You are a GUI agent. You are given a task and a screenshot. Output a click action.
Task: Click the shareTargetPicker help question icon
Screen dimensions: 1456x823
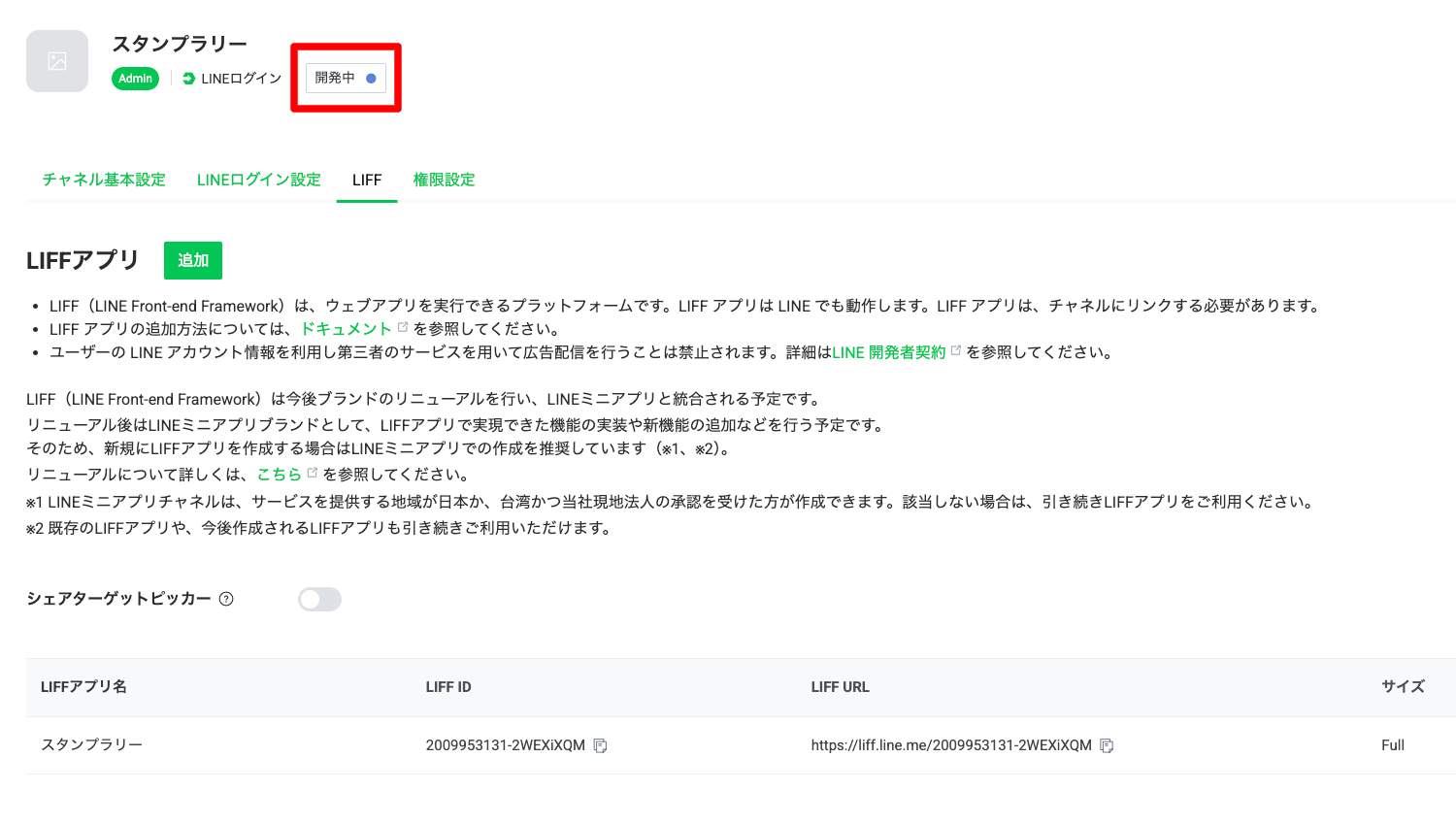[x=226, y=599]
